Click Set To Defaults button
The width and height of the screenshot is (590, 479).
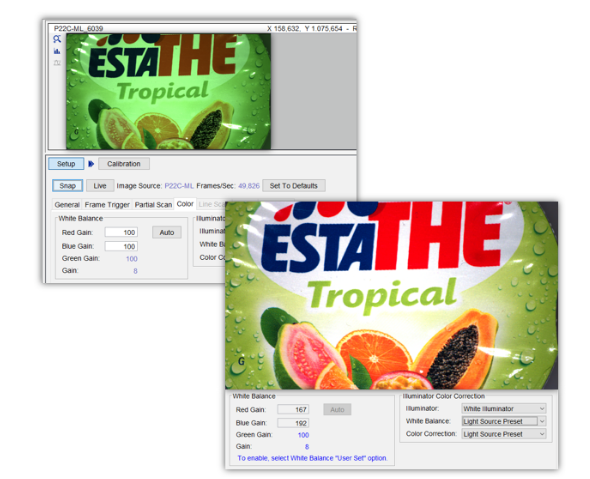(293, 186)
